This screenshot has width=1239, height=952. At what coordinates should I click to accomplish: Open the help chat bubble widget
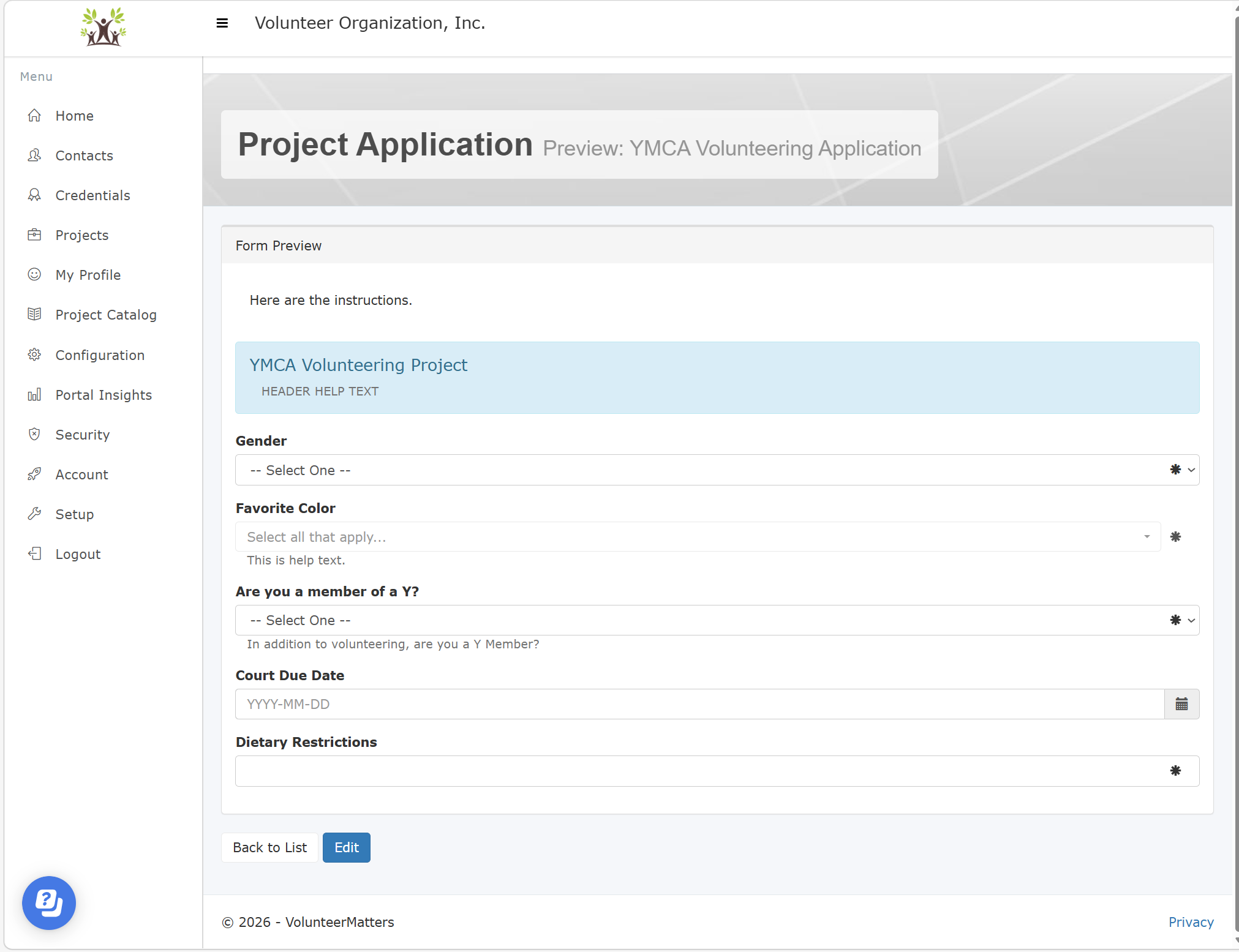point(49,903)
